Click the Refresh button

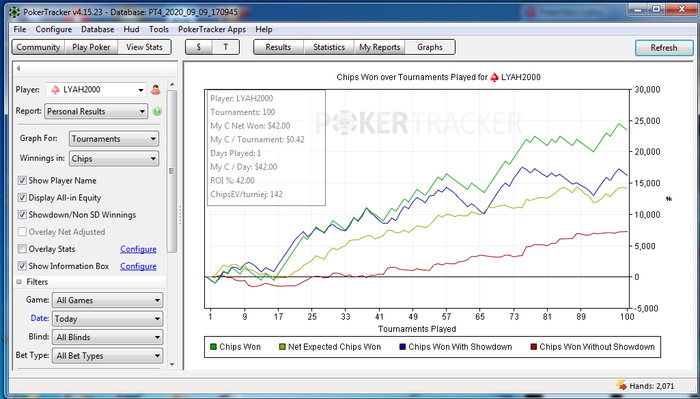click(664, 48)
